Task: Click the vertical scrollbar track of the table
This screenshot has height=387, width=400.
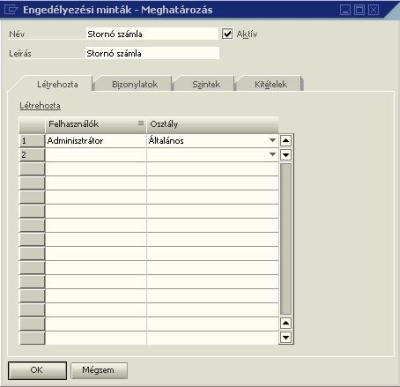Action: click(286, 239)
